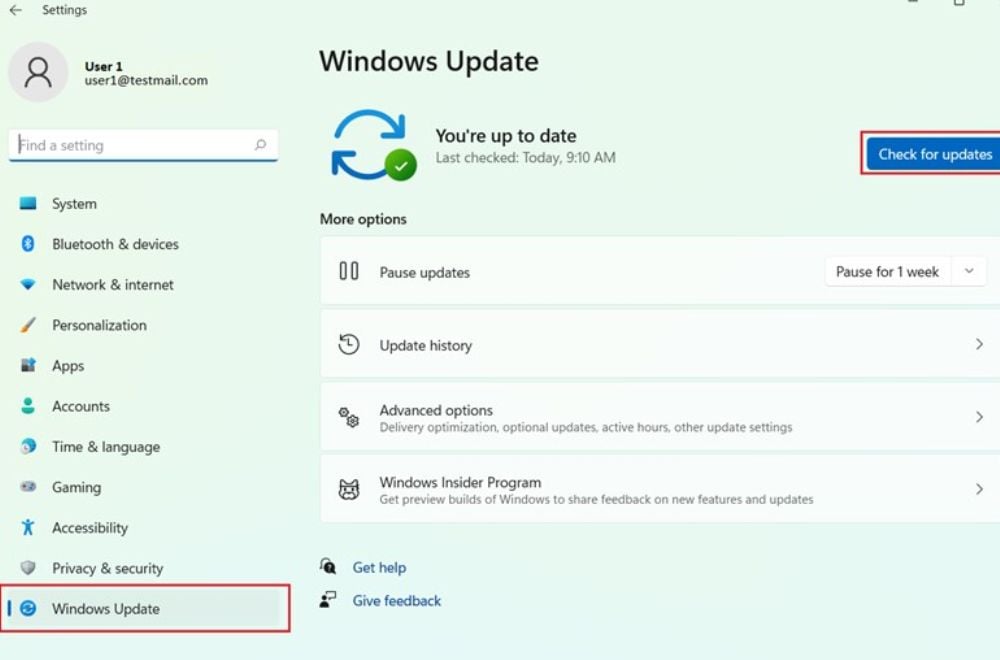1000x660 pixels.
Task: Click the 'You're up to date' status text
Action: (x=506, y=135)
